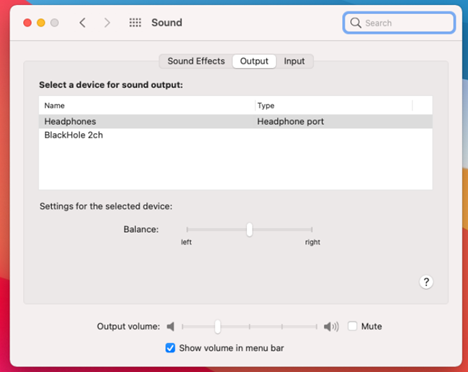The image size is (468, 372).
Task: Switch to the Input tab
Action: pos(294,61)
